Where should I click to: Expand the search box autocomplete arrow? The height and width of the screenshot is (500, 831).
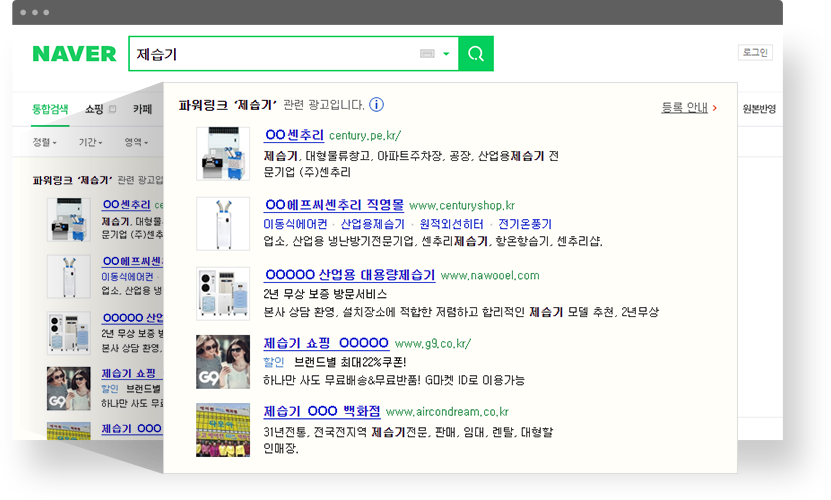click(x=446, y=54)
